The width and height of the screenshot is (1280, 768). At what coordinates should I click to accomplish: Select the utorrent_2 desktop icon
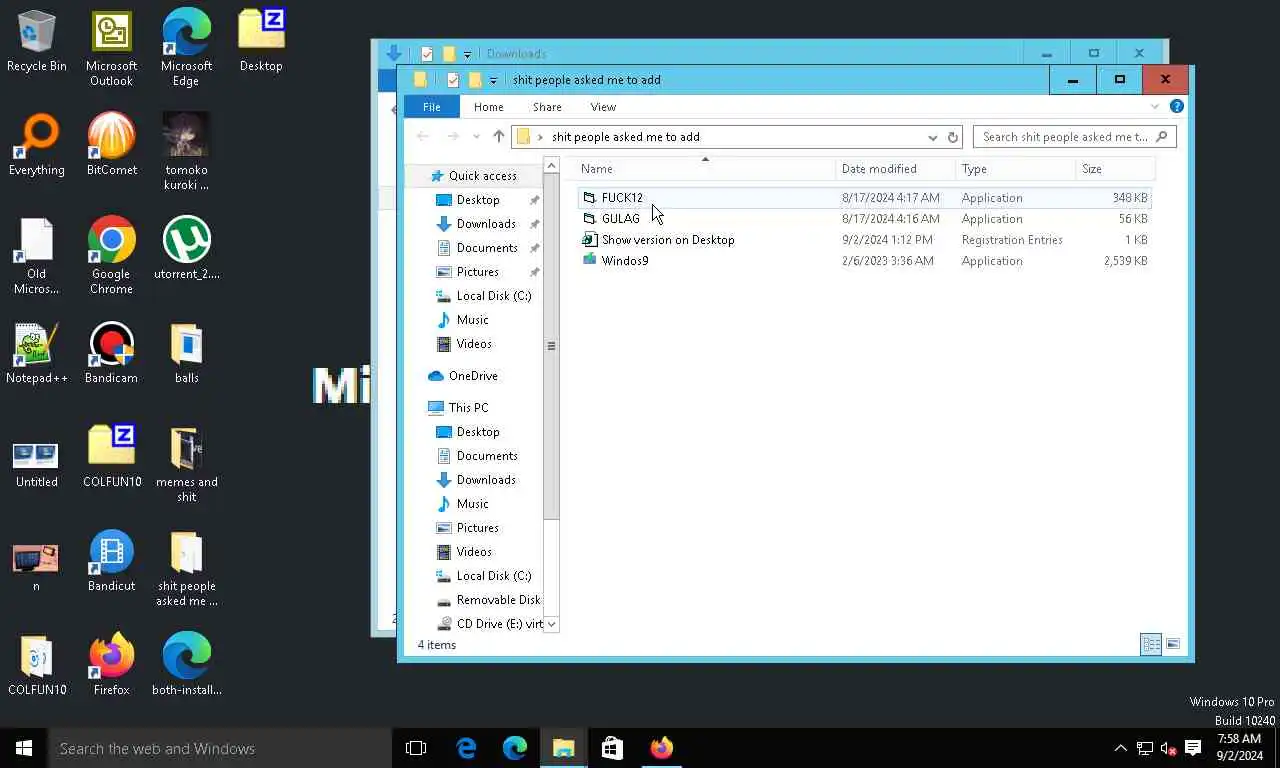click(x=186, y=250)
